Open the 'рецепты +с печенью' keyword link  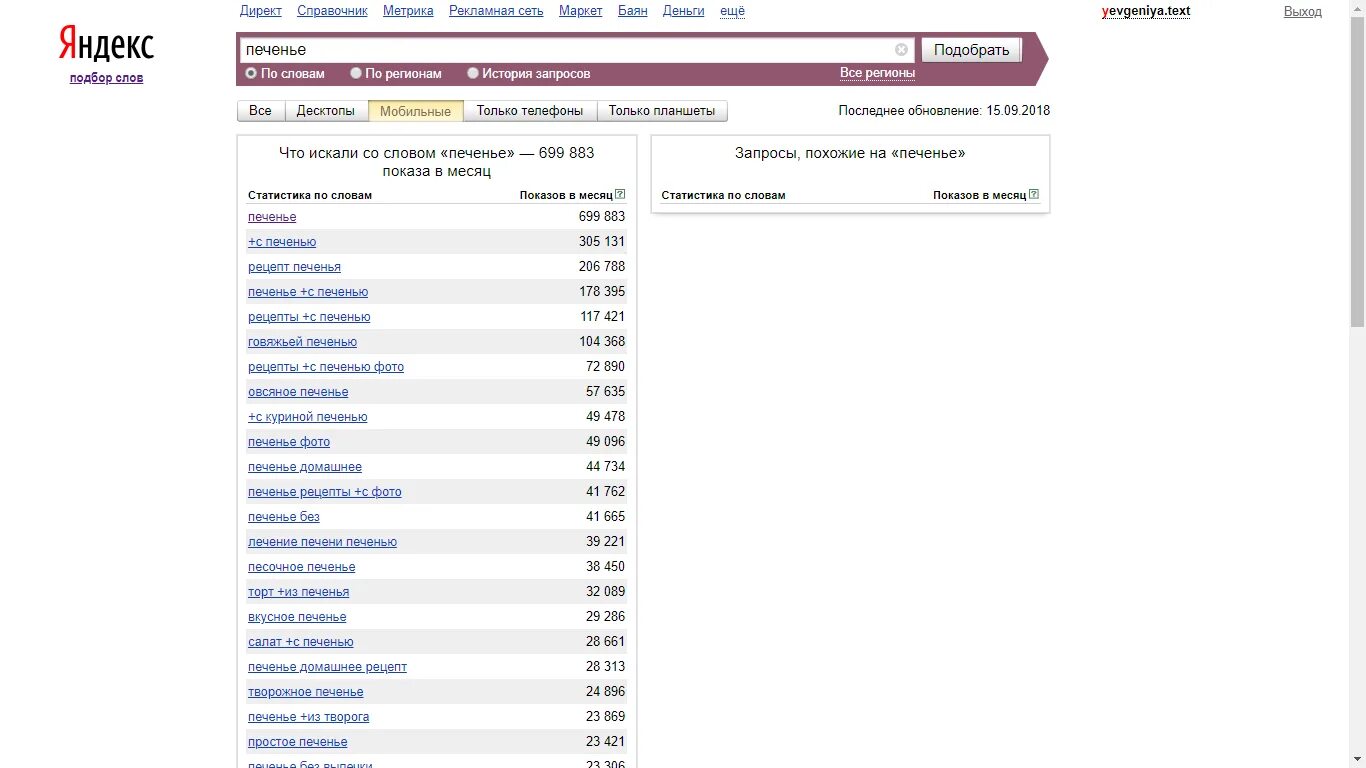[x=309, y=317]
